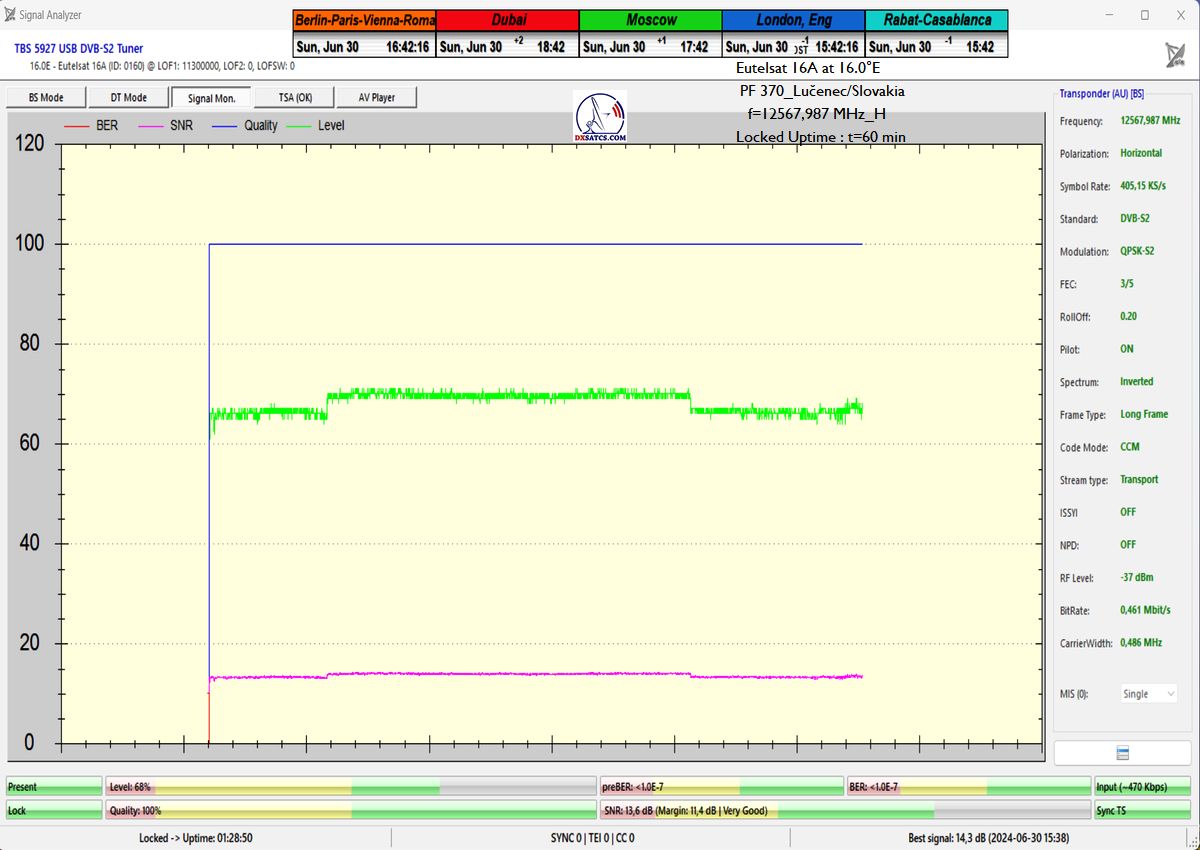
Task: Click the Sync TS indicator
Action: coord(1143,811)
